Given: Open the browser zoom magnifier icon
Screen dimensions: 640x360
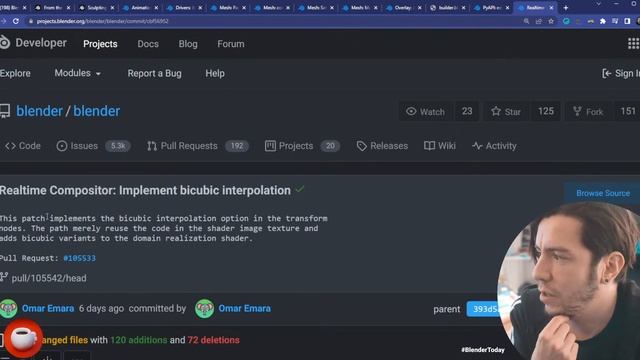Looking at the screenshot, I should [x=526, y=21].
